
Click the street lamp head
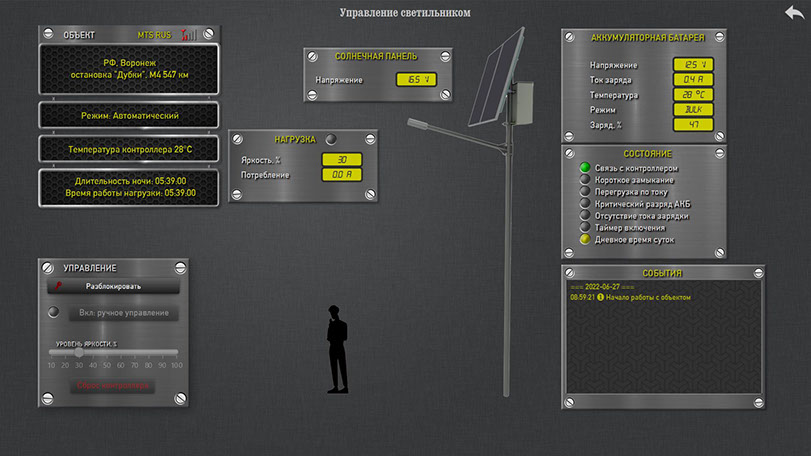(x=420, y=122)
